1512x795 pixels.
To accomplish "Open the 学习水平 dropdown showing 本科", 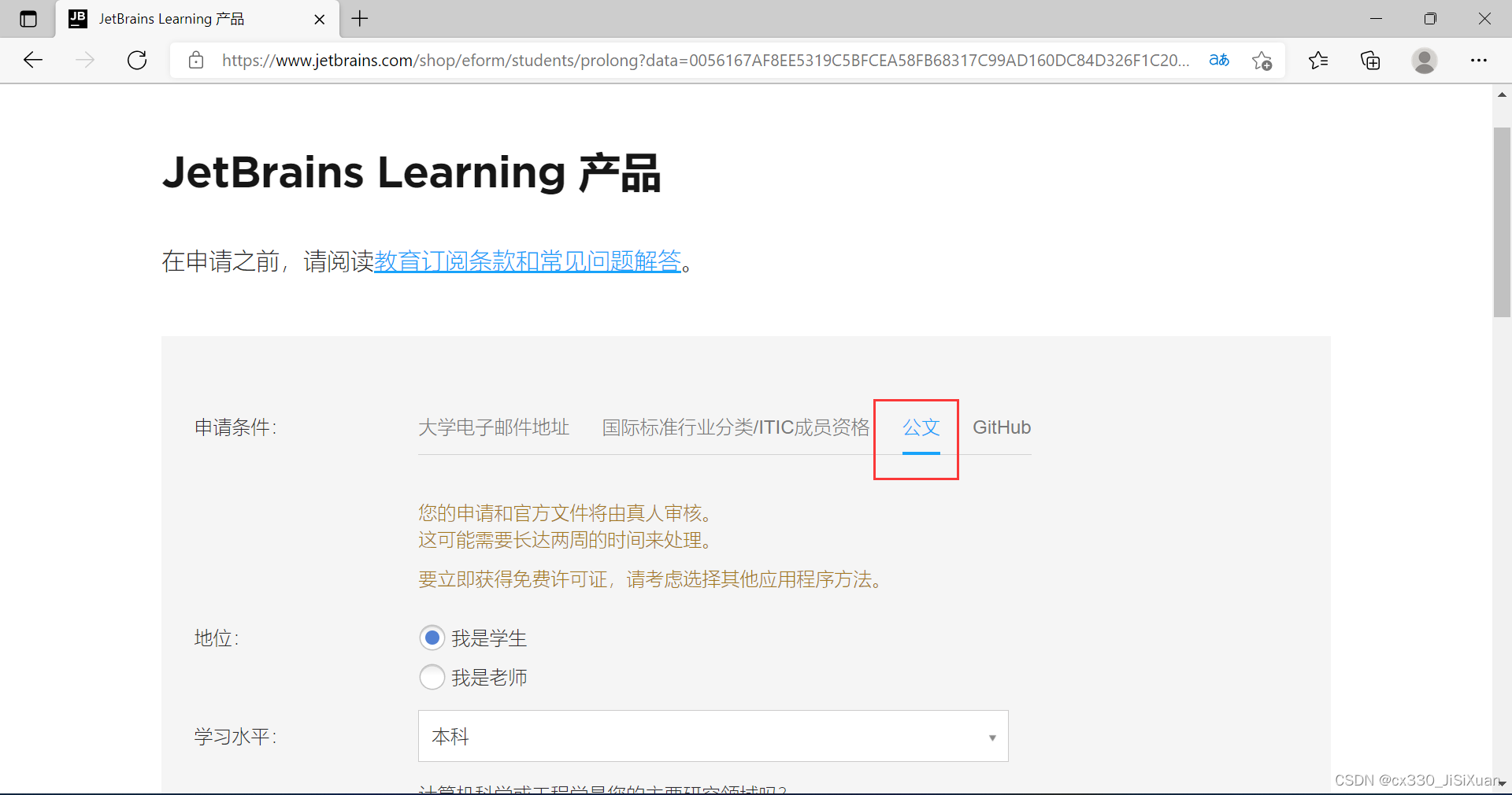I will 713,736.
